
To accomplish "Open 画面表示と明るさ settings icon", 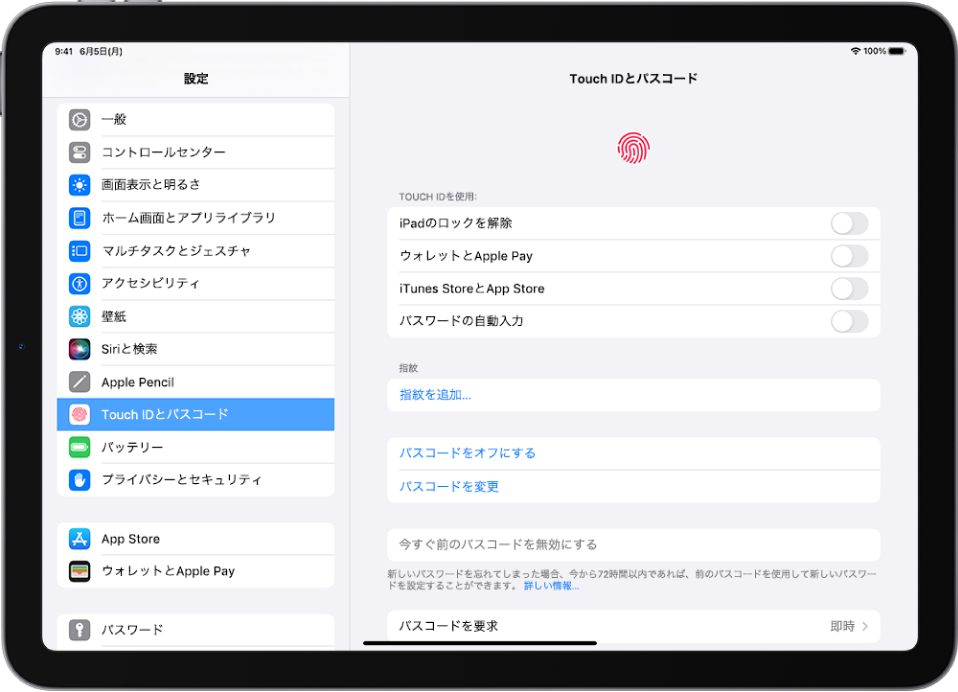I will [80, 185].
